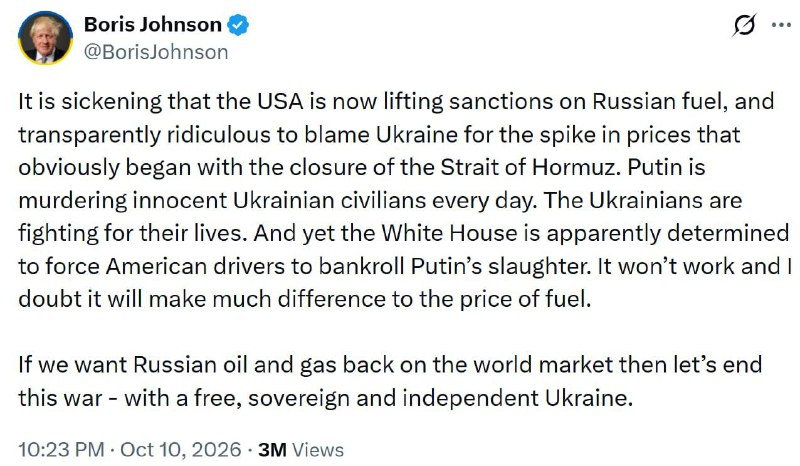Click the display name "Boris Johnson"
The width and height of the screenshot is (800, 466).
pyautogui.click(x=153, y=24)
